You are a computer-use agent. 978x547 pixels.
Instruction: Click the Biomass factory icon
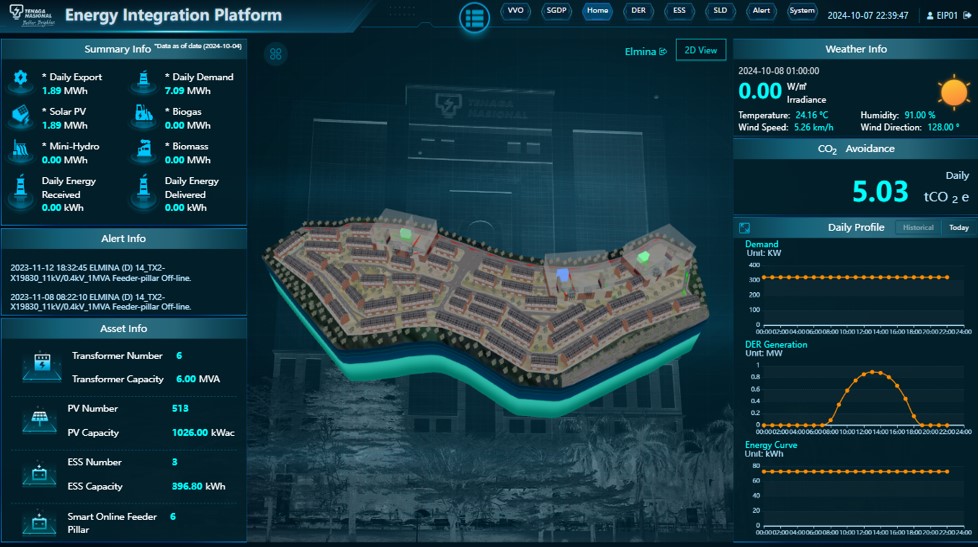coord(144,152)
